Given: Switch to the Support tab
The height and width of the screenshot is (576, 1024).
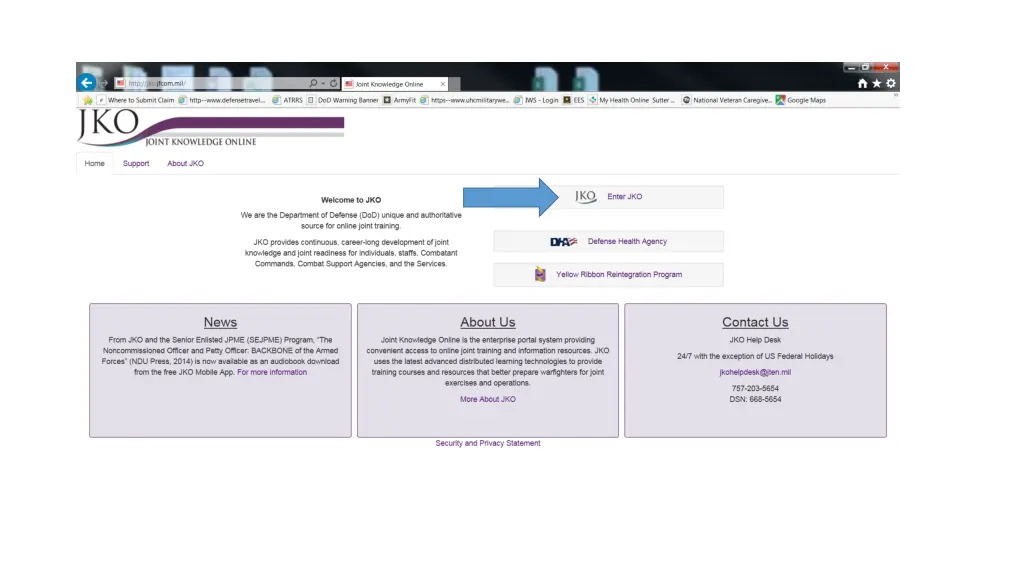Looking at the screenshot, I should point(136,163).
